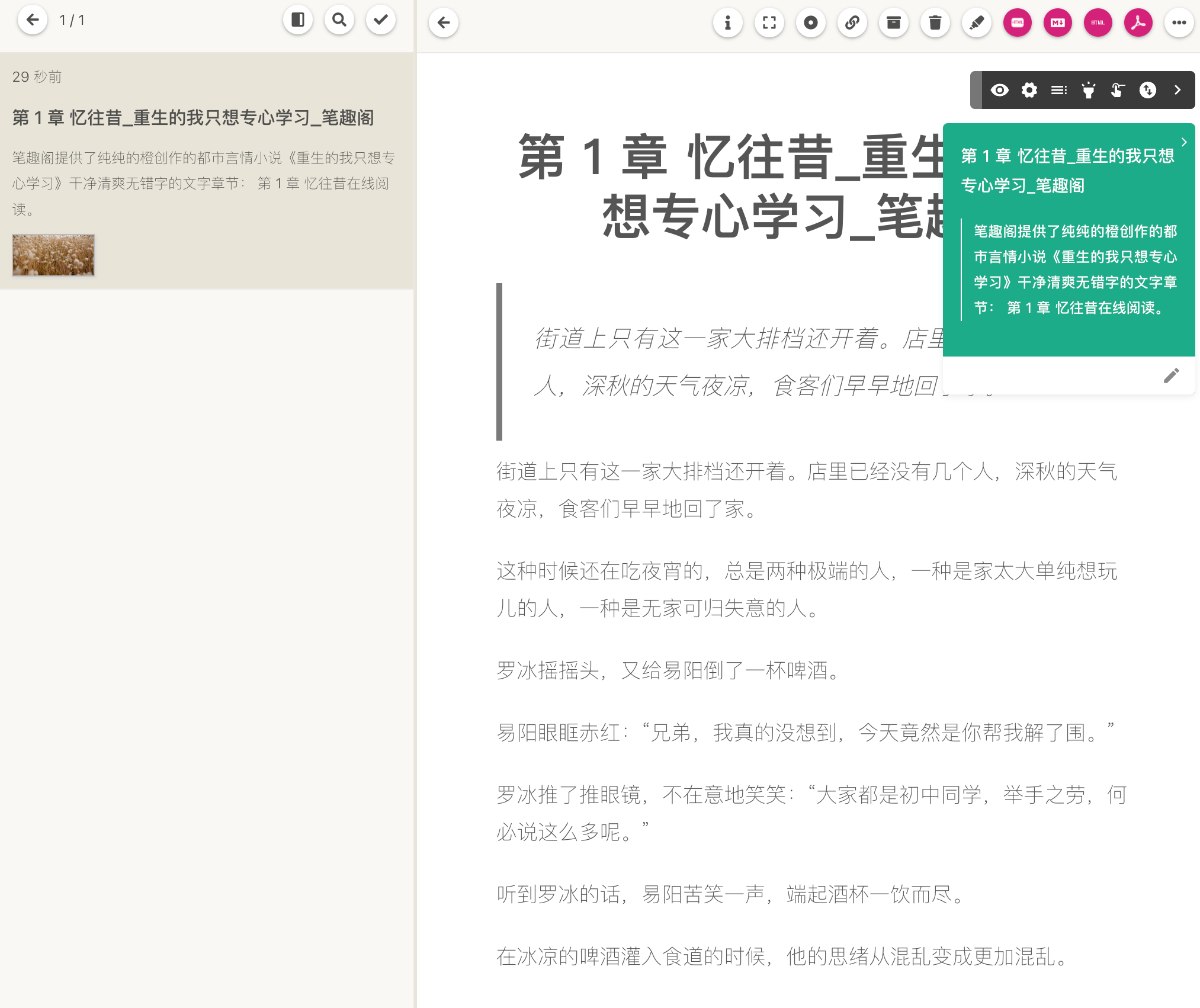Open list view in clipper toolbar

(1059, 90)
